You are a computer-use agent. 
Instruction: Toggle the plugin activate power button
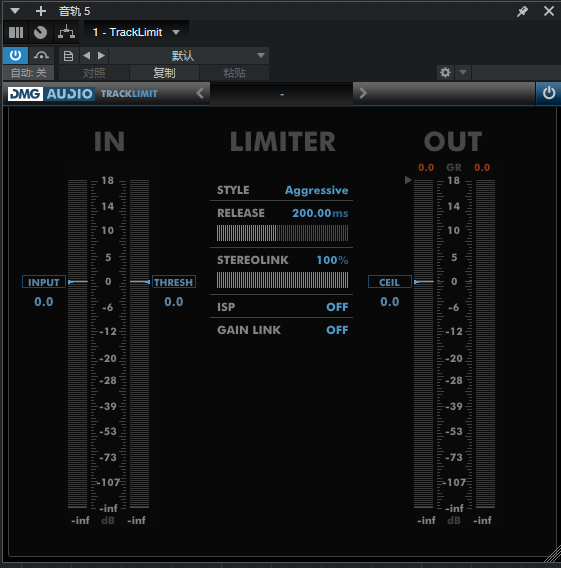point(15,55)
